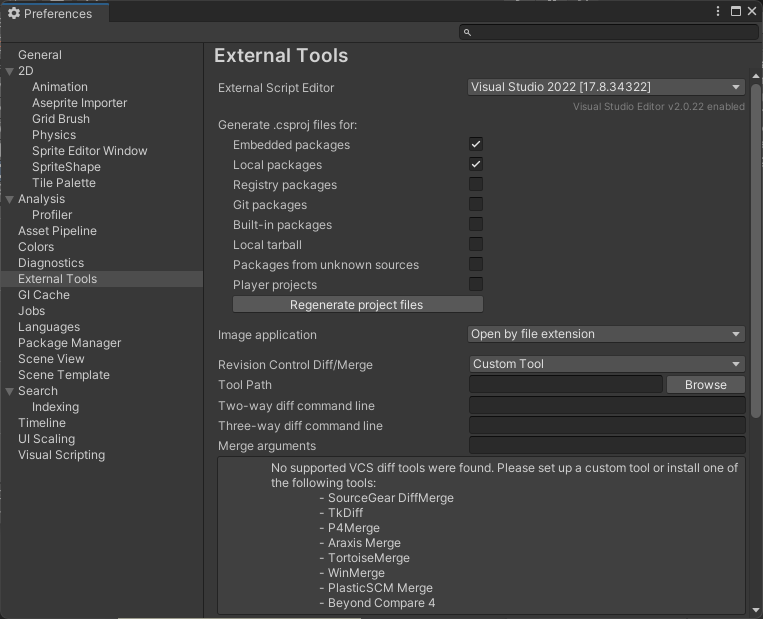Enable Built-in packages checkbox
763x619 pixels.
pos(476,224)
